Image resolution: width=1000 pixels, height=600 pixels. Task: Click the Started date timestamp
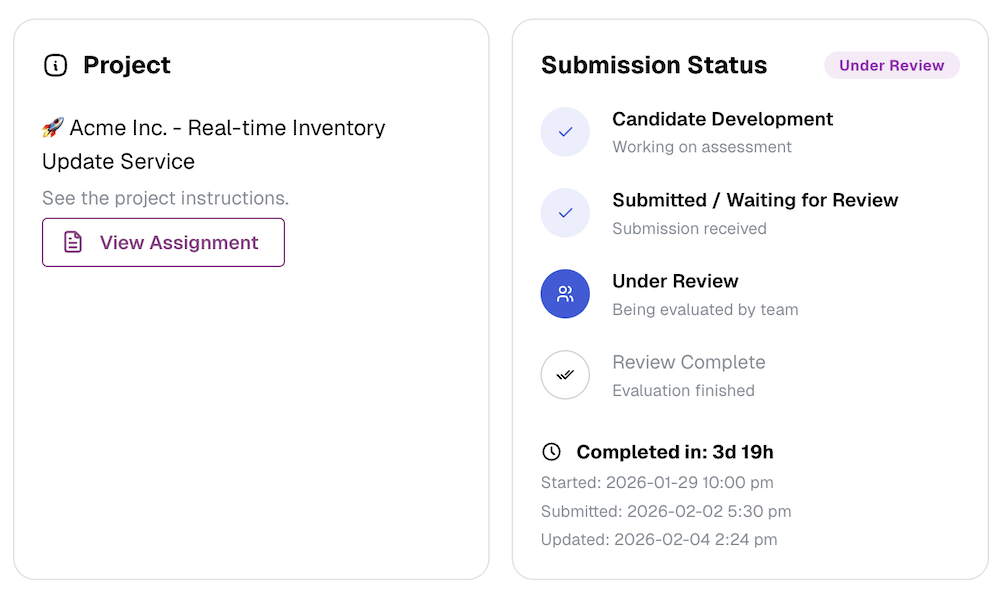pos(657,483)
